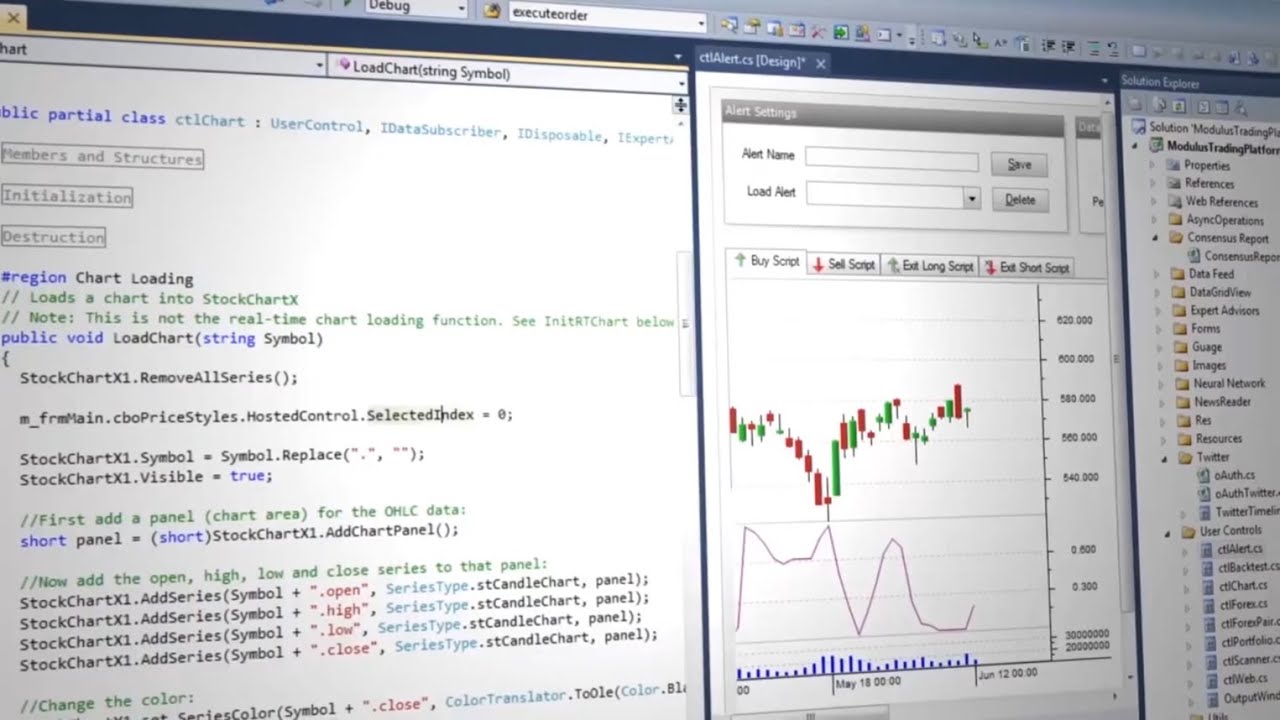Viewport: 1280px width, 720px height.
Task: Click the View Code icon in Solution Explorer toolbar
Action: [x=1203, y=107]
